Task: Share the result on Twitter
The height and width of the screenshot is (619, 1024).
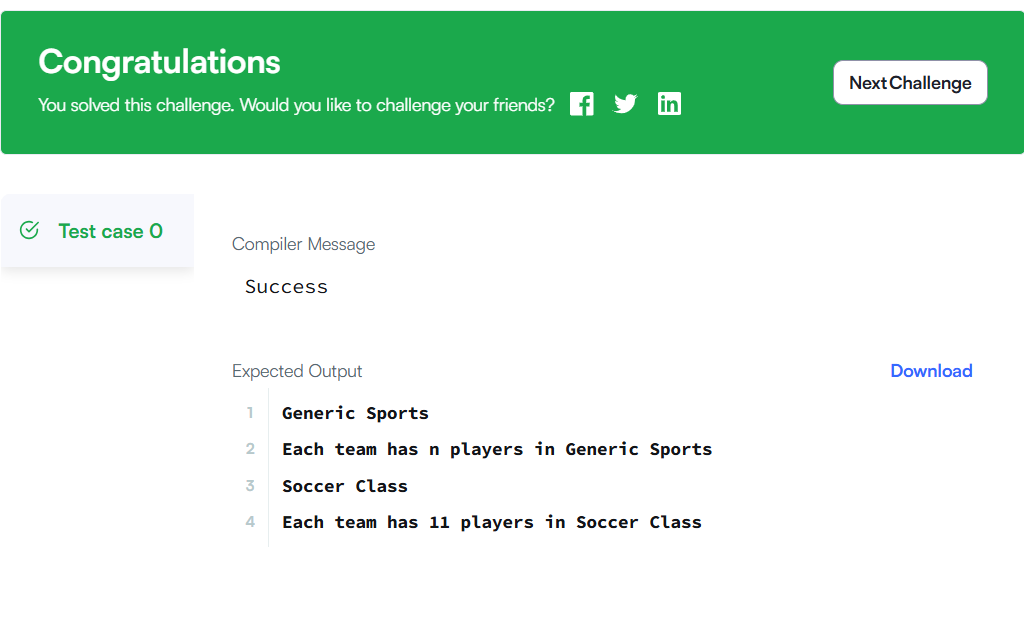Action: click(625, 104)
